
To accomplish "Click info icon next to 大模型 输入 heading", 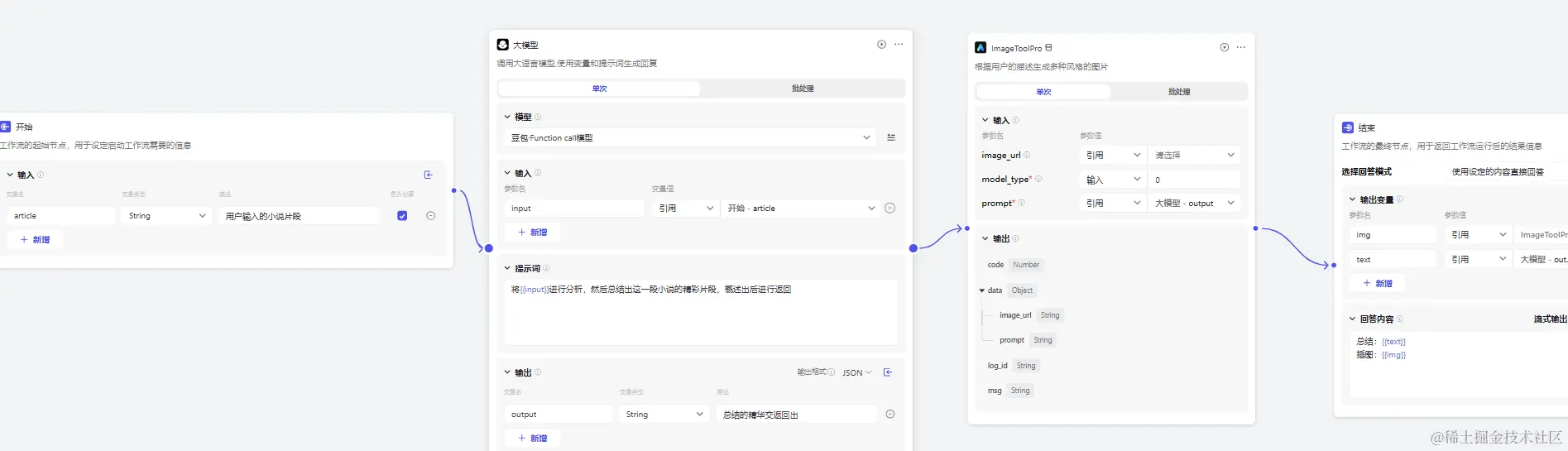I will click(538, 173).
